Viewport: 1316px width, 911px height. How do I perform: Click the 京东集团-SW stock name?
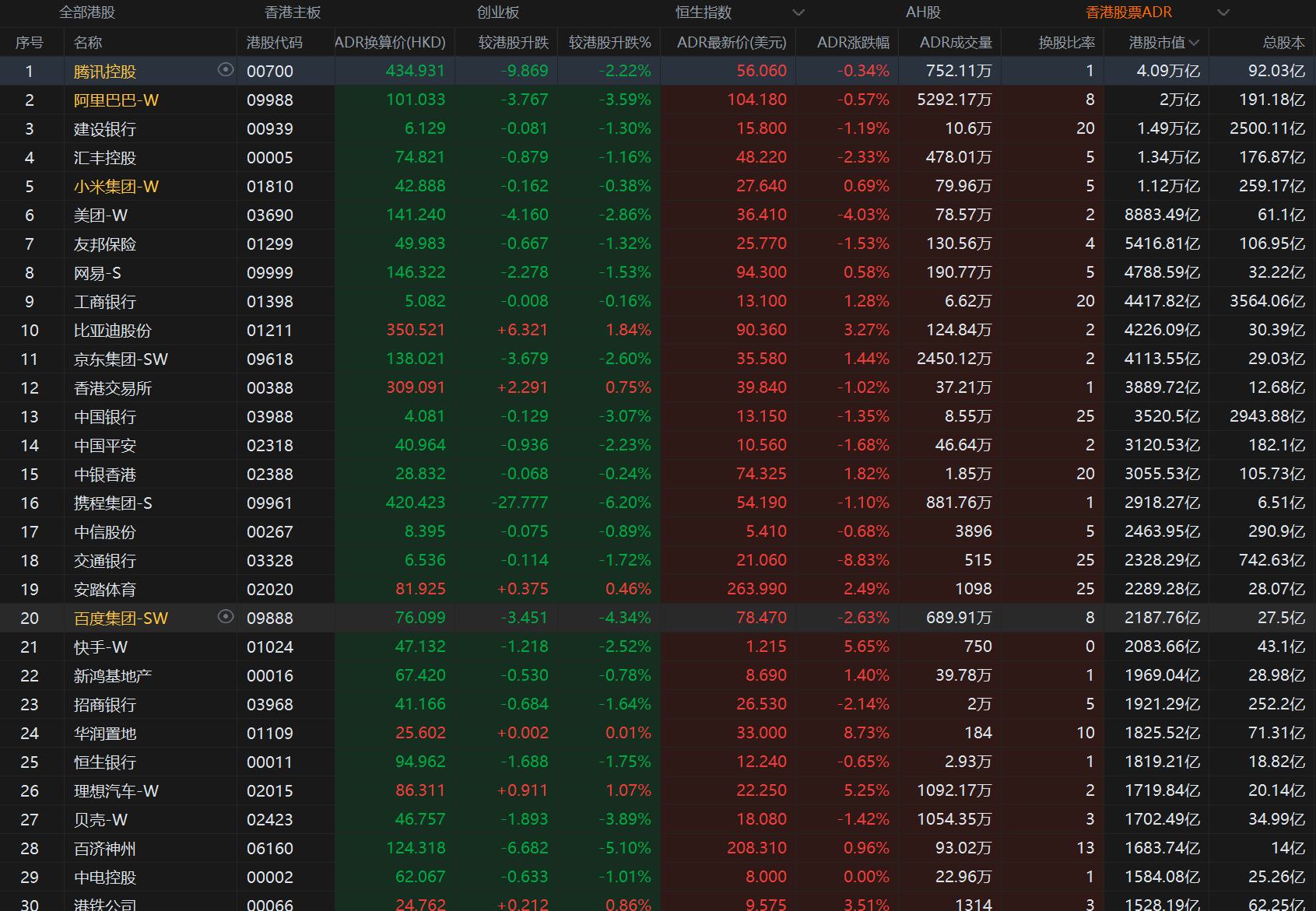(x=121, y=359)
